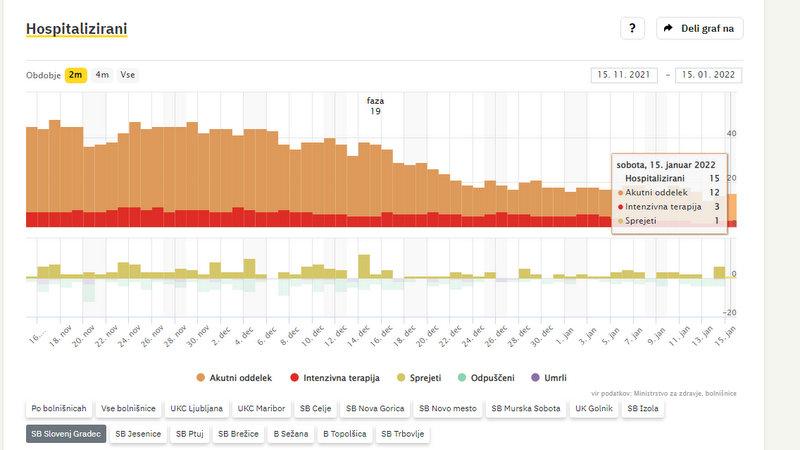Switch the period to 4m
The width and height of the screenshot is (800, 450).
[x=102, y=75]
